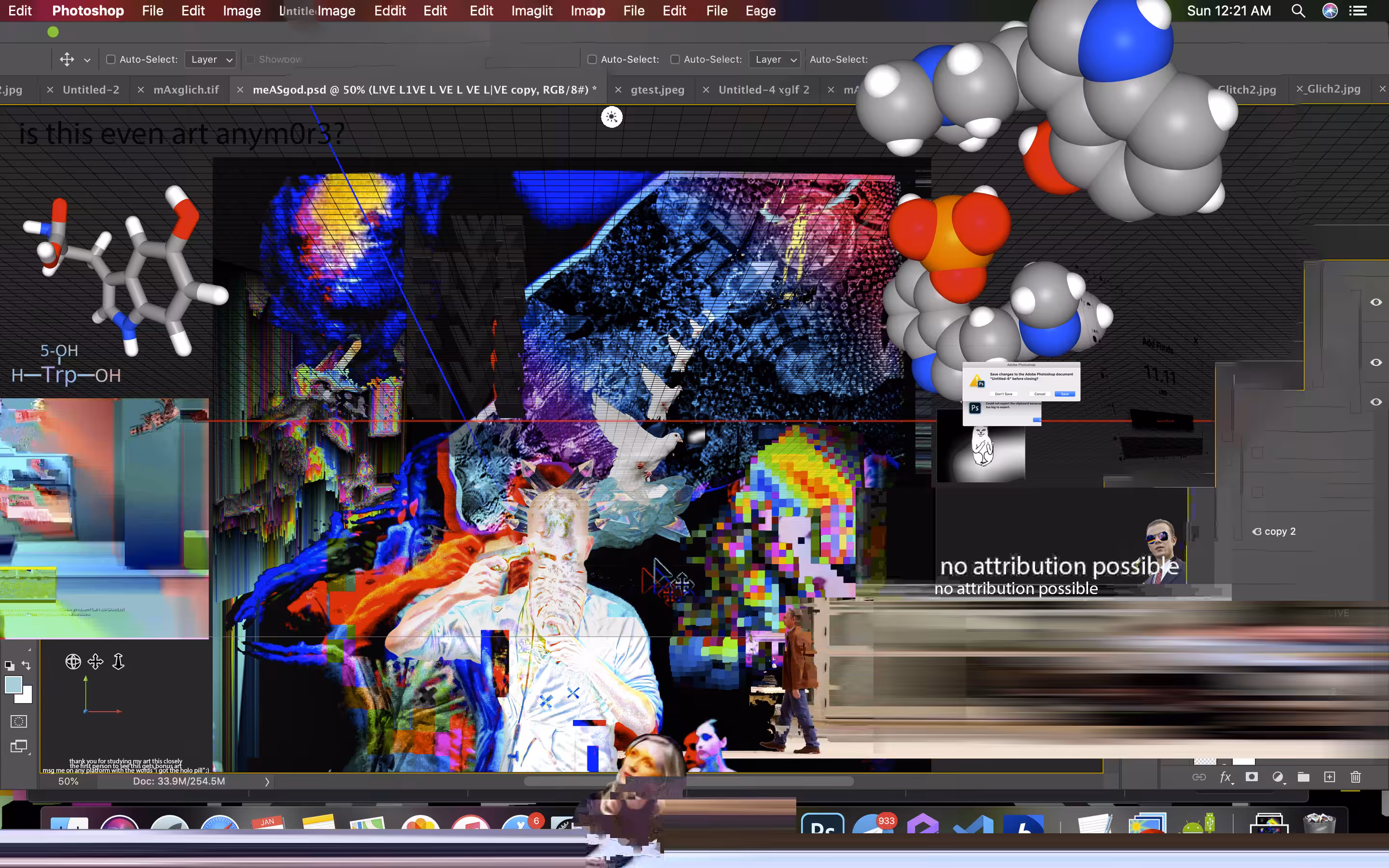The image size is (1389, 868).
Task: Open Spotlight search in menu bar
Action: [1298, 11]
